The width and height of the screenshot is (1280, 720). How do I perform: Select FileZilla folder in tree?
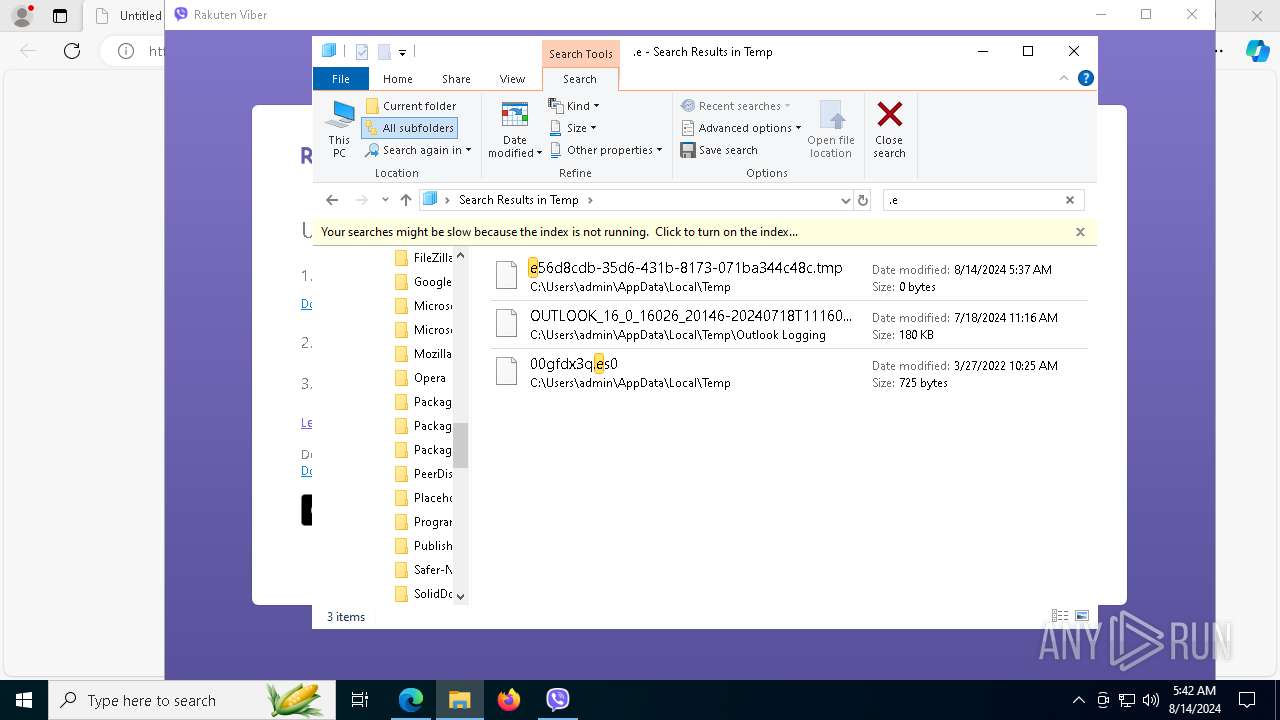click(x=423, y=258)
